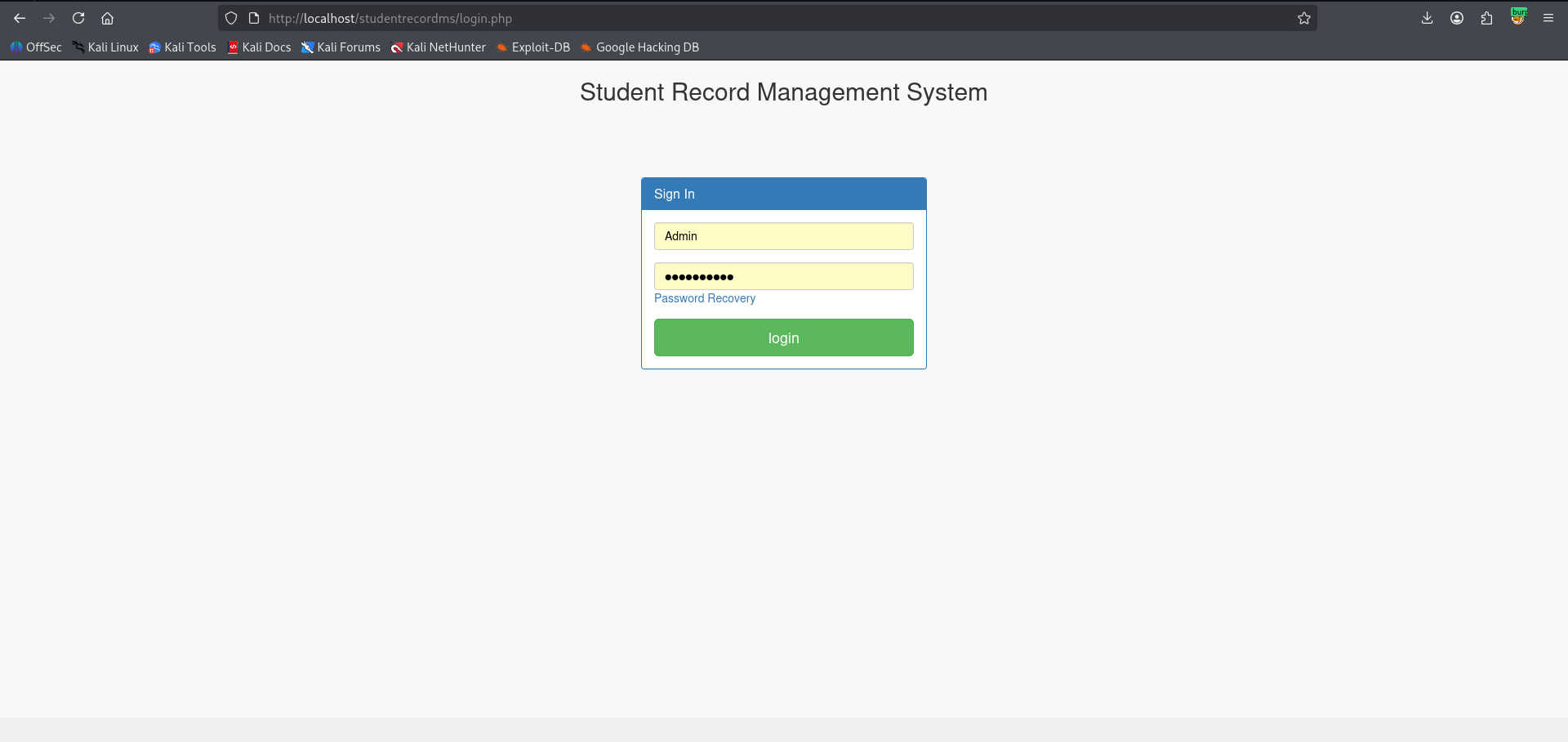Image resolution: width=1568 pixels, height=742 pixels.
Task: Go back to the previous page
Action: [20, 18]
